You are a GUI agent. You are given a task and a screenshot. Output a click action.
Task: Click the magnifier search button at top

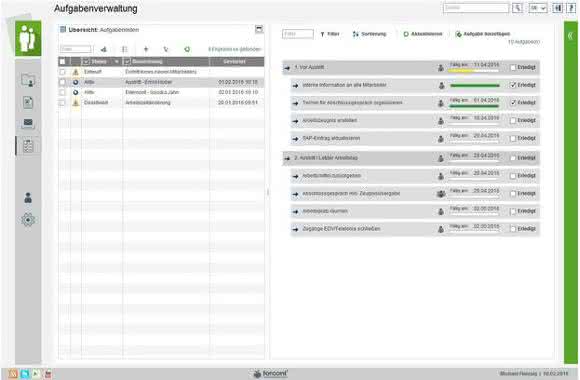[517, 8]
